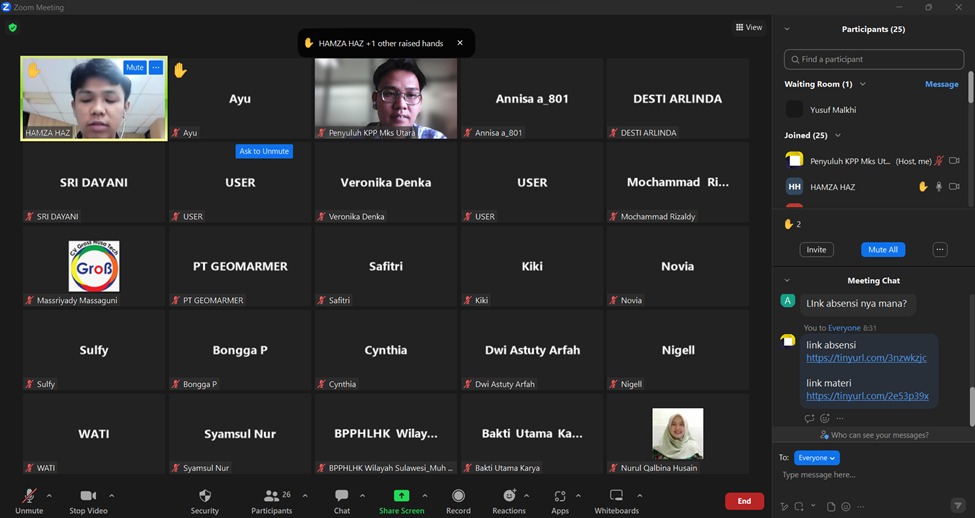Open the Everyone recipient dropdown in chat
975x518 pixels.
pos(816,458)
